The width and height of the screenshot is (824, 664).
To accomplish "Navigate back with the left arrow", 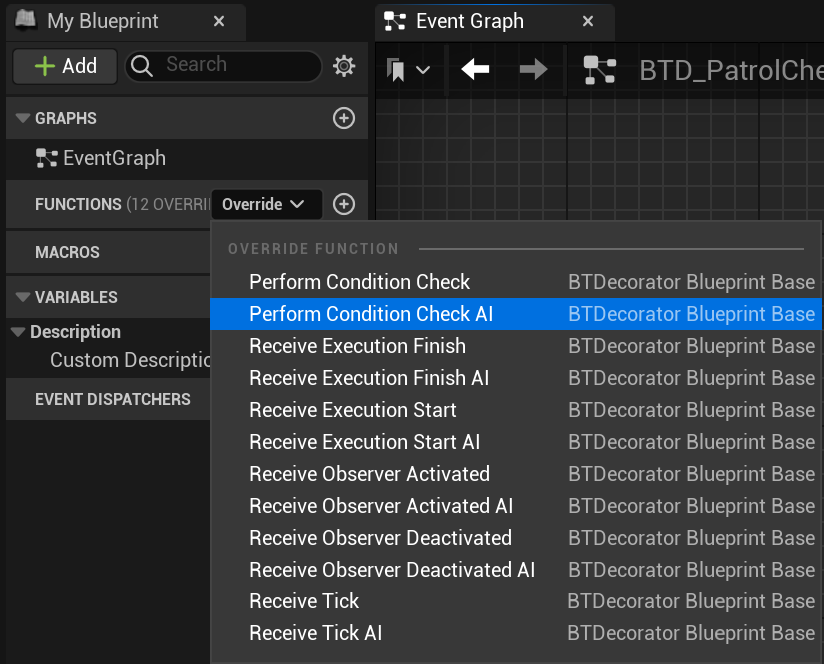I will pos(475,69).
